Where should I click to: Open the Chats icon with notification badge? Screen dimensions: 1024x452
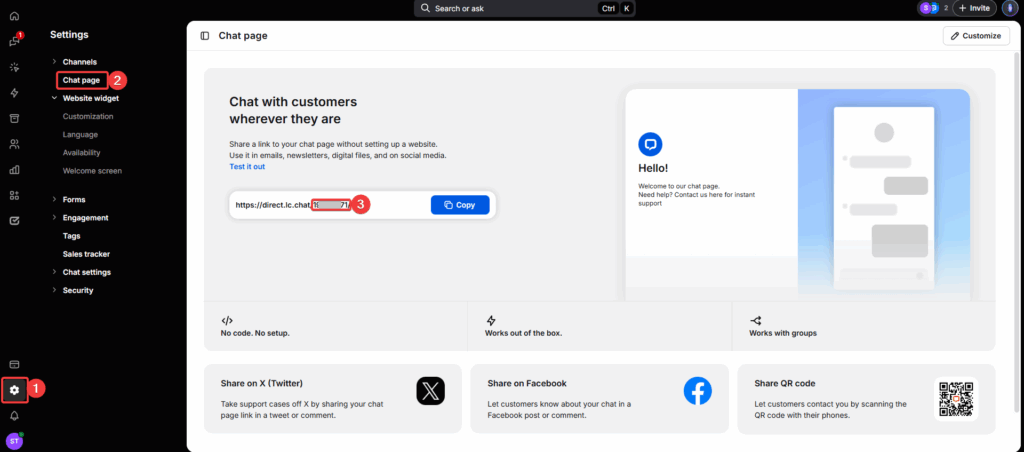click(x=14, y=41)
